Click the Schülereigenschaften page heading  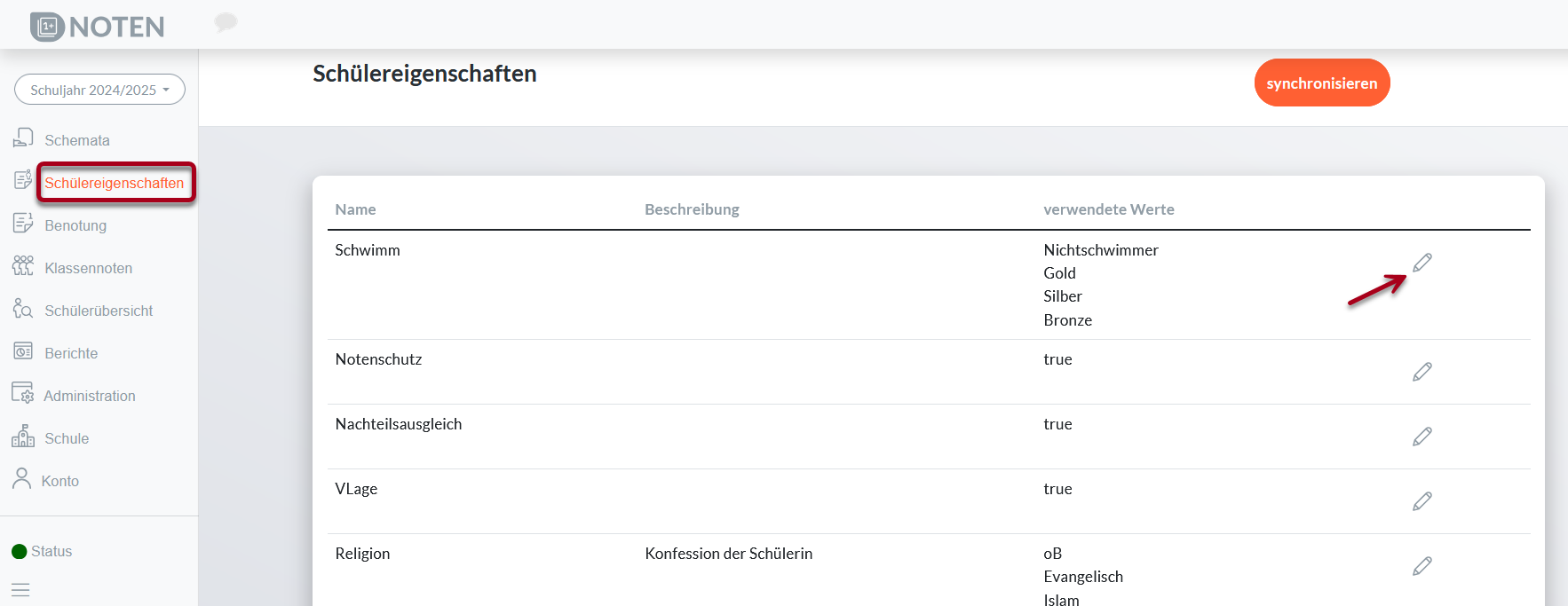click(424, 74)
